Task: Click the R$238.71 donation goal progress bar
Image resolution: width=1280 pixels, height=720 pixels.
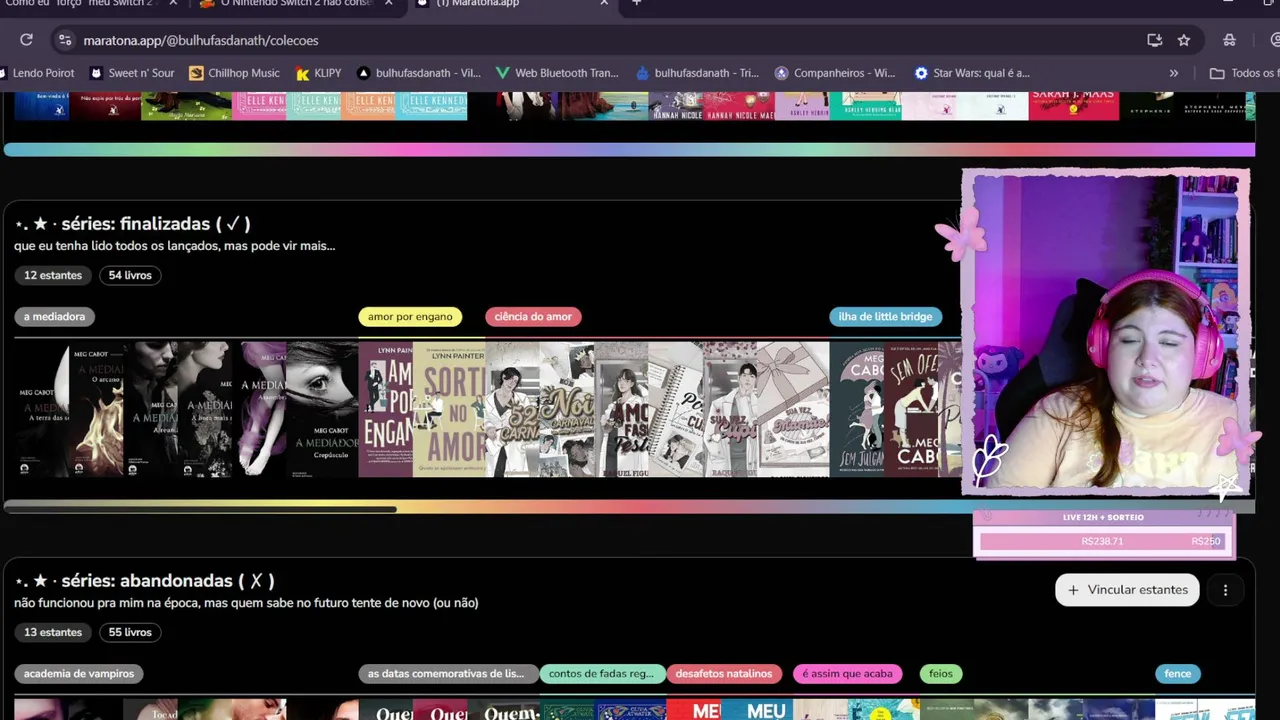Action: (1101, 541)
